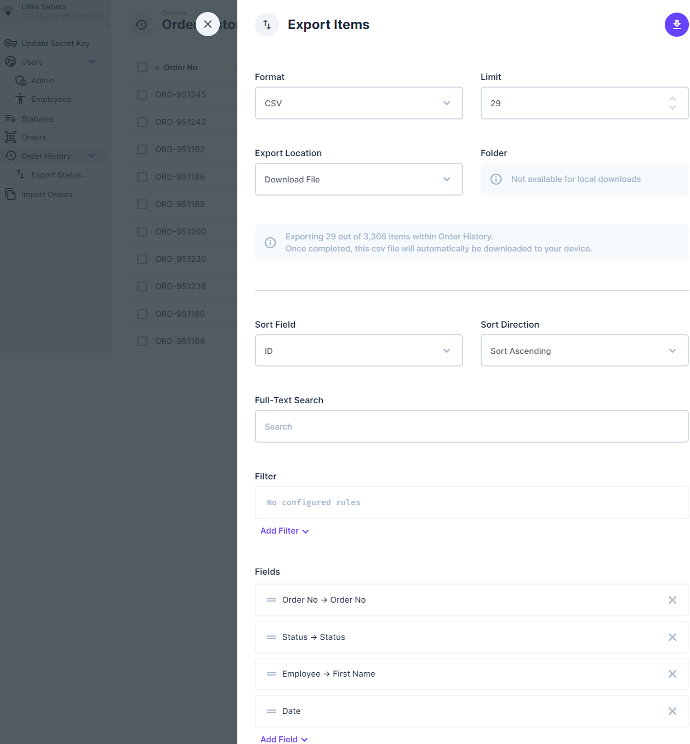Viewport: 690px width, 744px height.
Task: Open Statuses in the sidebar
Action: (x=37, y=119)
